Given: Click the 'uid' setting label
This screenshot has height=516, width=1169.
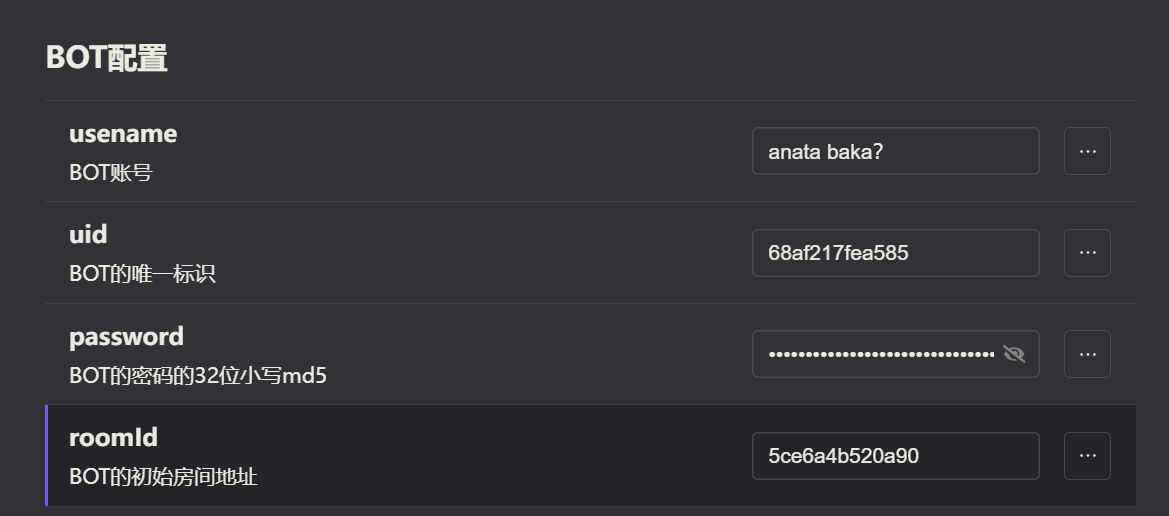Looking at the screenshot, I should (x=88, y=235).
